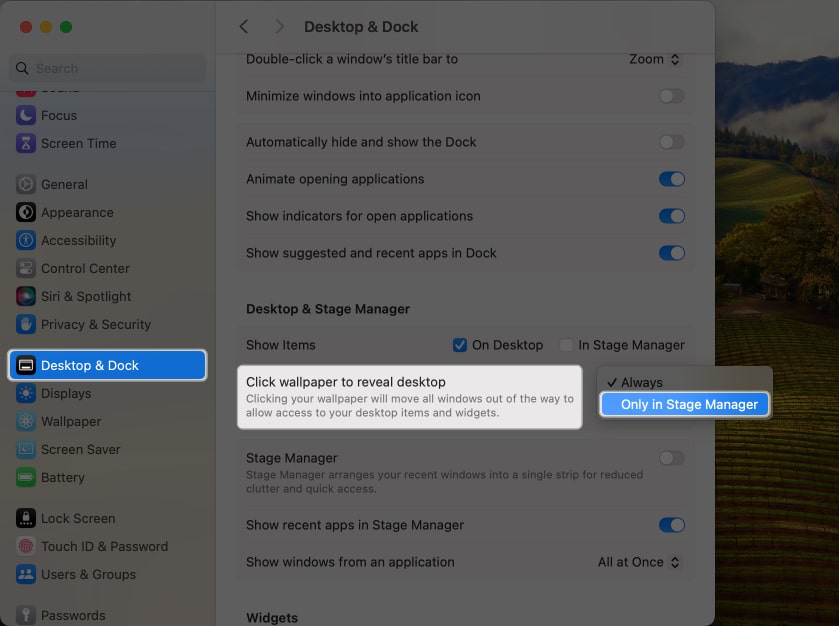Click the General gear icon
This screenshot has height=626, width=839.
point(26,184)
